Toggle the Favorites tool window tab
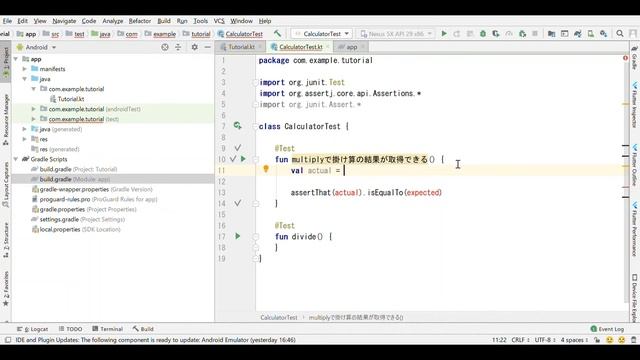This screenshot has width=640, height=360. pos(6,289)
